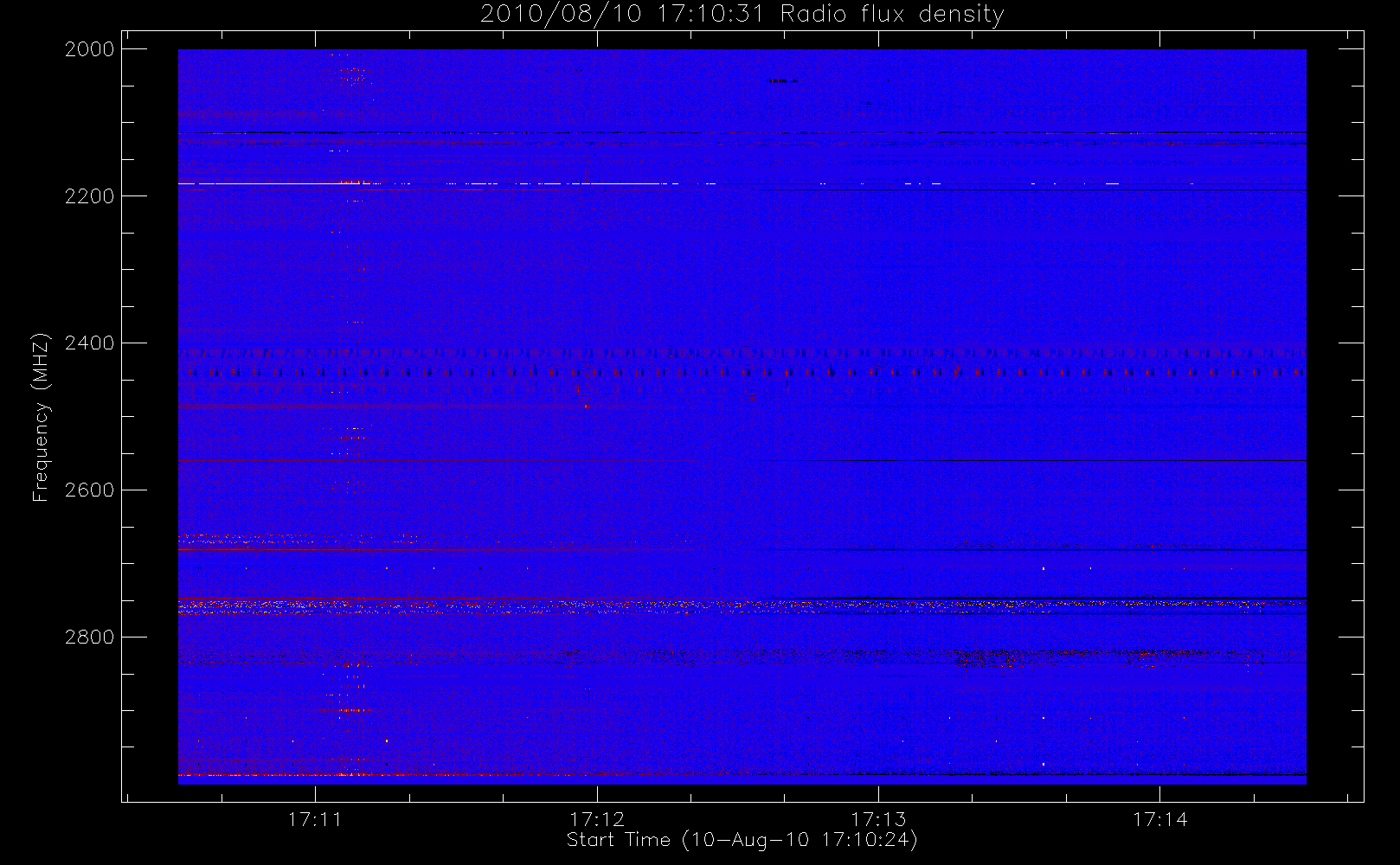Click the 2600 frequency tick label
Image resolution: width=1400 pixels, height=865 pixels.
coord(90,490)
